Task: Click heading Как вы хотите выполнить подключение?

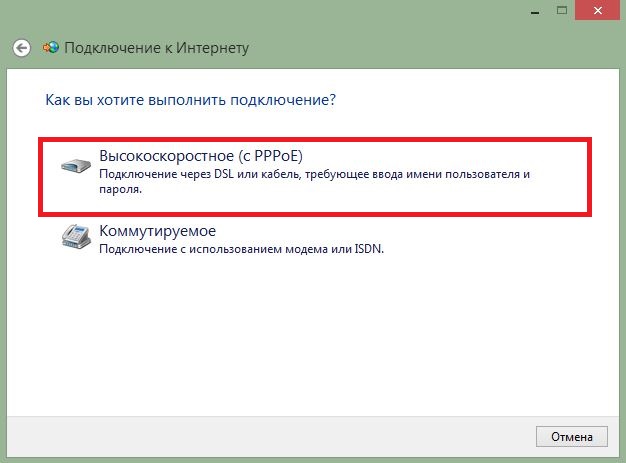Action: coord(190,100)
